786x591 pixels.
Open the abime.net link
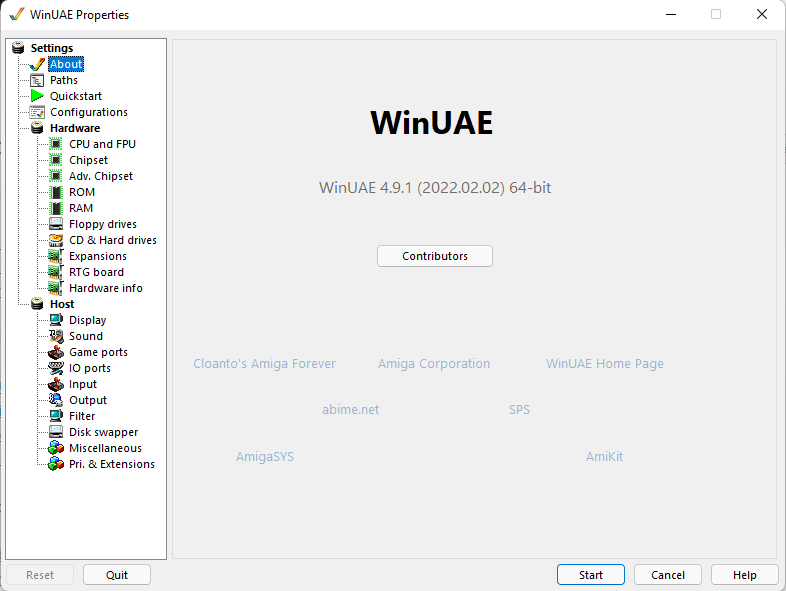350,410
